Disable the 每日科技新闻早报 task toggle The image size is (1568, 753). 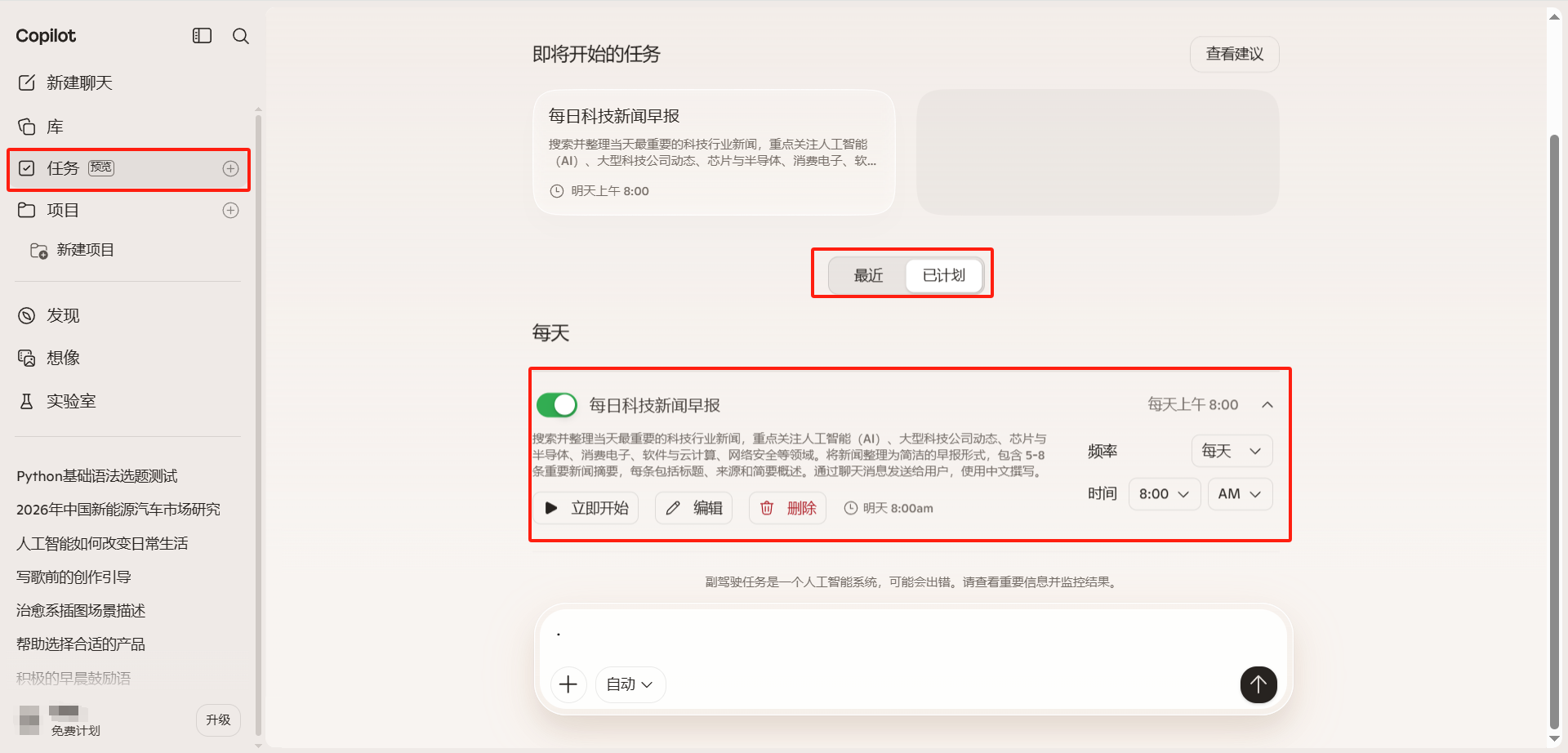(557, 405)
